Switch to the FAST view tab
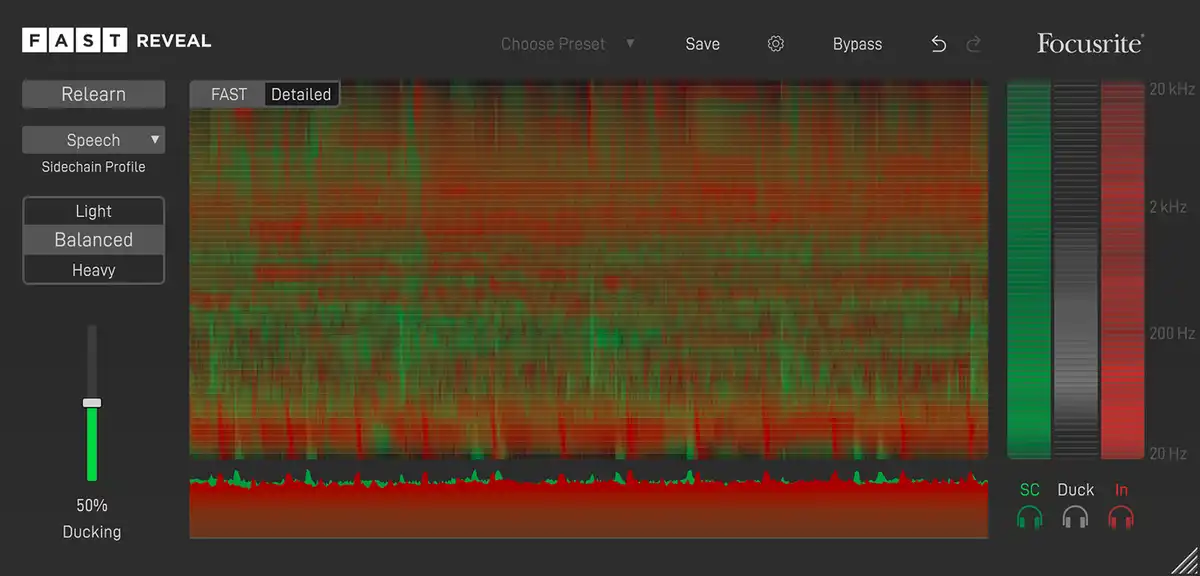 click(x=229, y=94)
